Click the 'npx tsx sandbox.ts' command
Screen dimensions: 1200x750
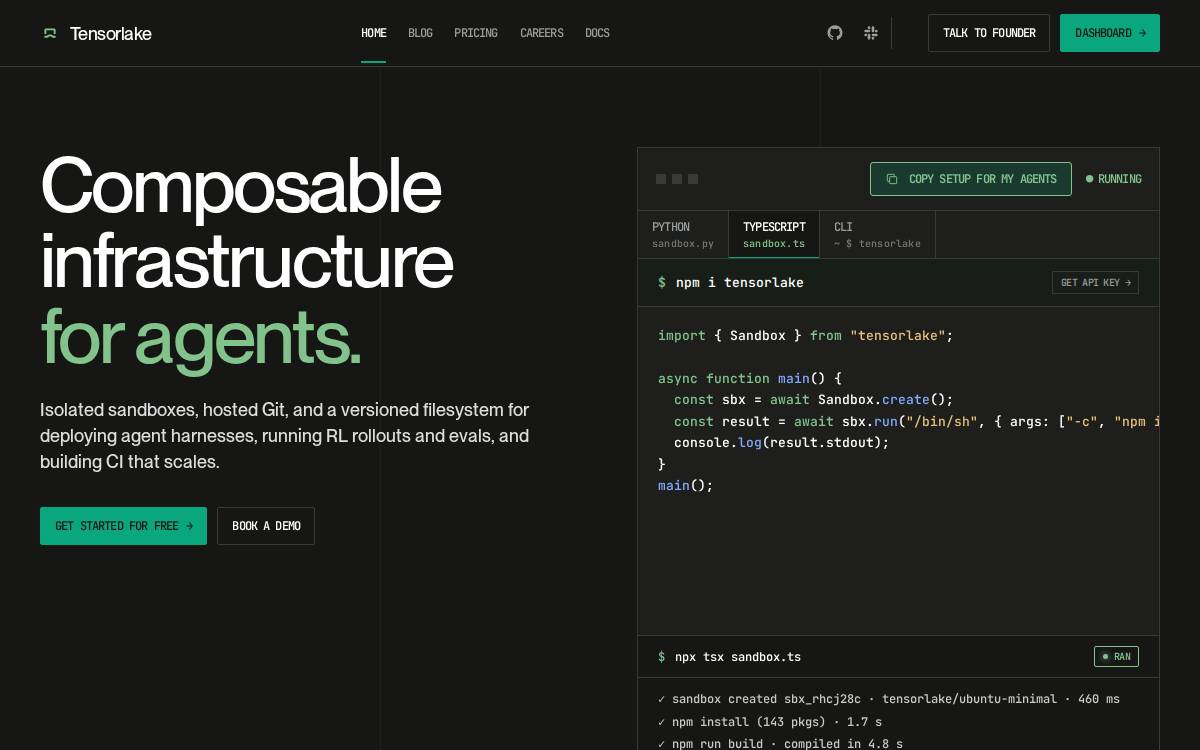pos(738,657)
